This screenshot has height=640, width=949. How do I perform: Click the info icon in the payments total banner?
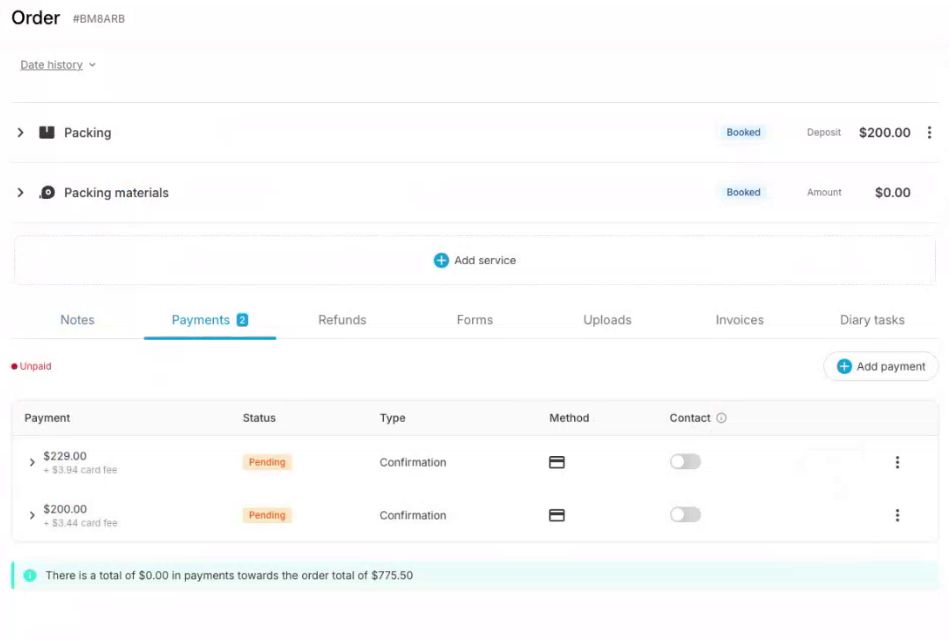point(30,575)
